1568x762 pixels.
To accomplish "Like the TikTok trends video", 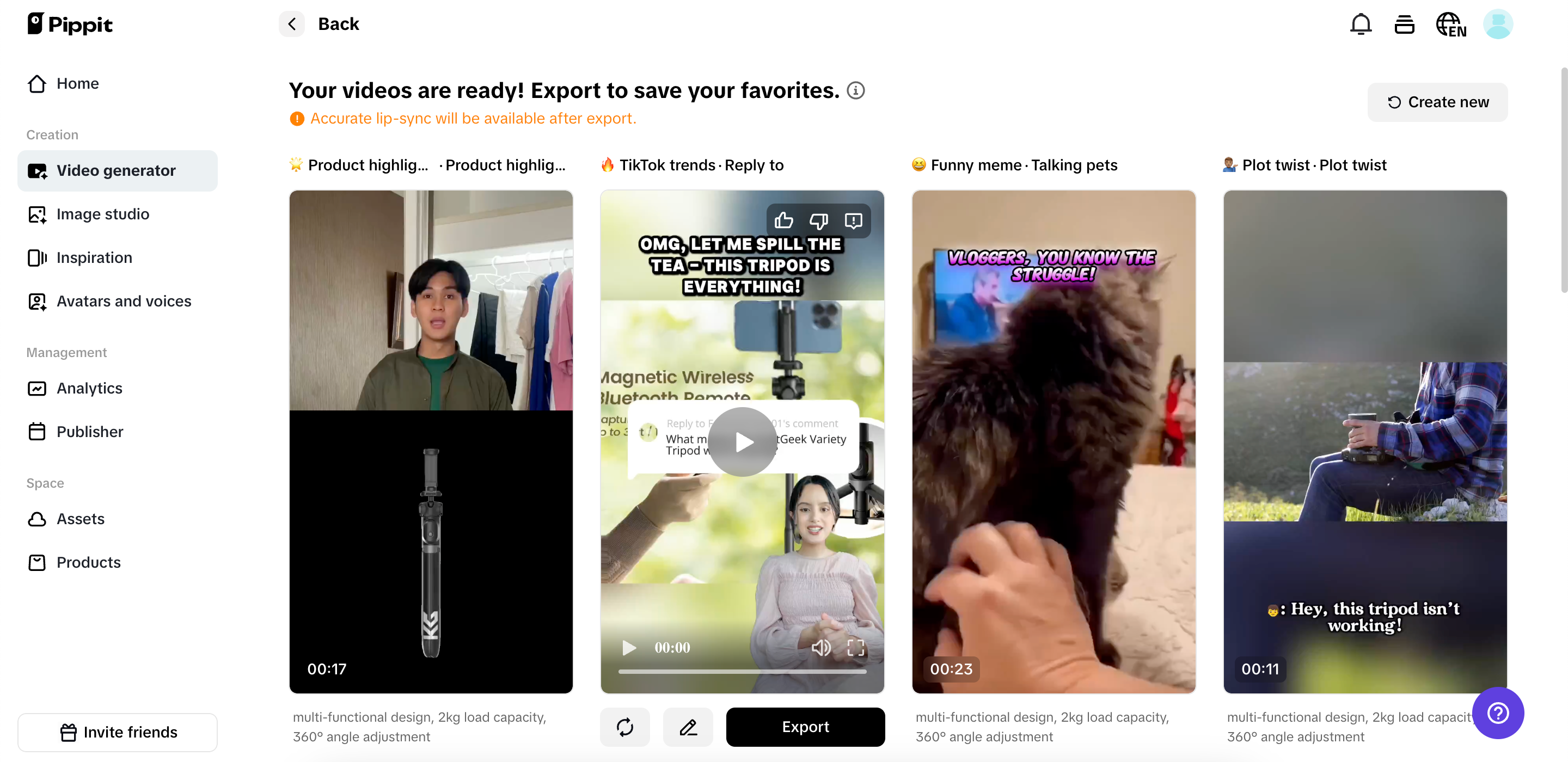I will pyautogui.click(x=784, y=220).
